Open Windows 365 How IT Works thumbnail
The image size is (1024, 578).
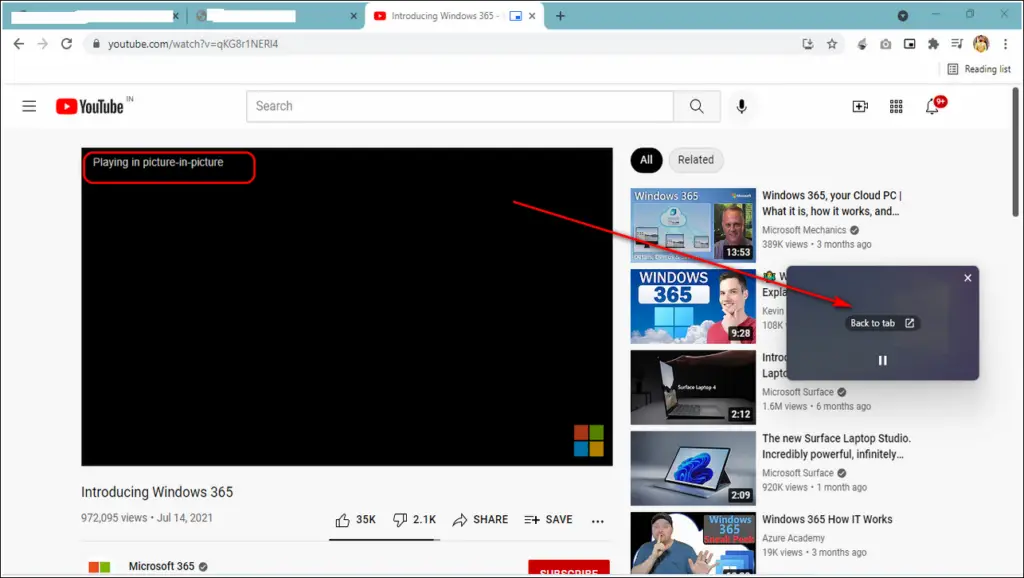tap(693, 543)
